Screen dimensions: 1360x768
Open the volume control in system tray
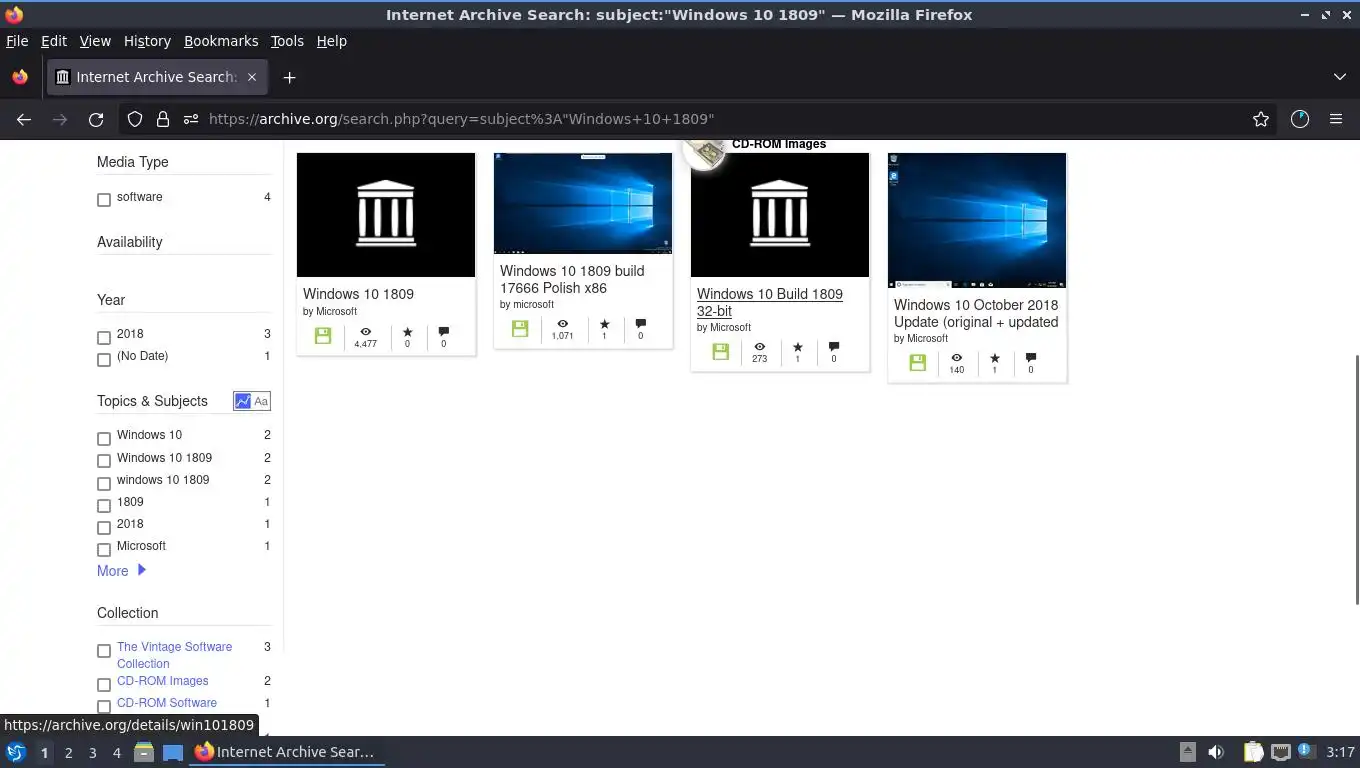(x=1216, y=752)
